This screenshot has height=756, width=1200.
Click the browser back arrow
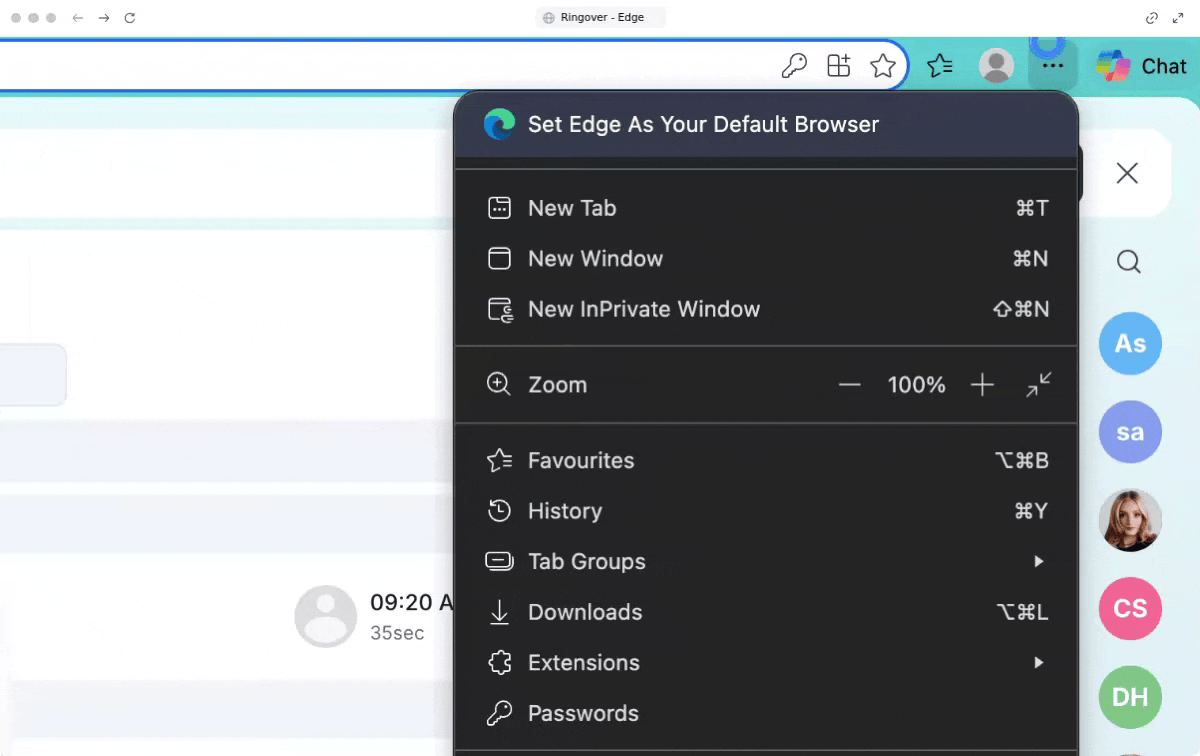(x=78, y=18)
